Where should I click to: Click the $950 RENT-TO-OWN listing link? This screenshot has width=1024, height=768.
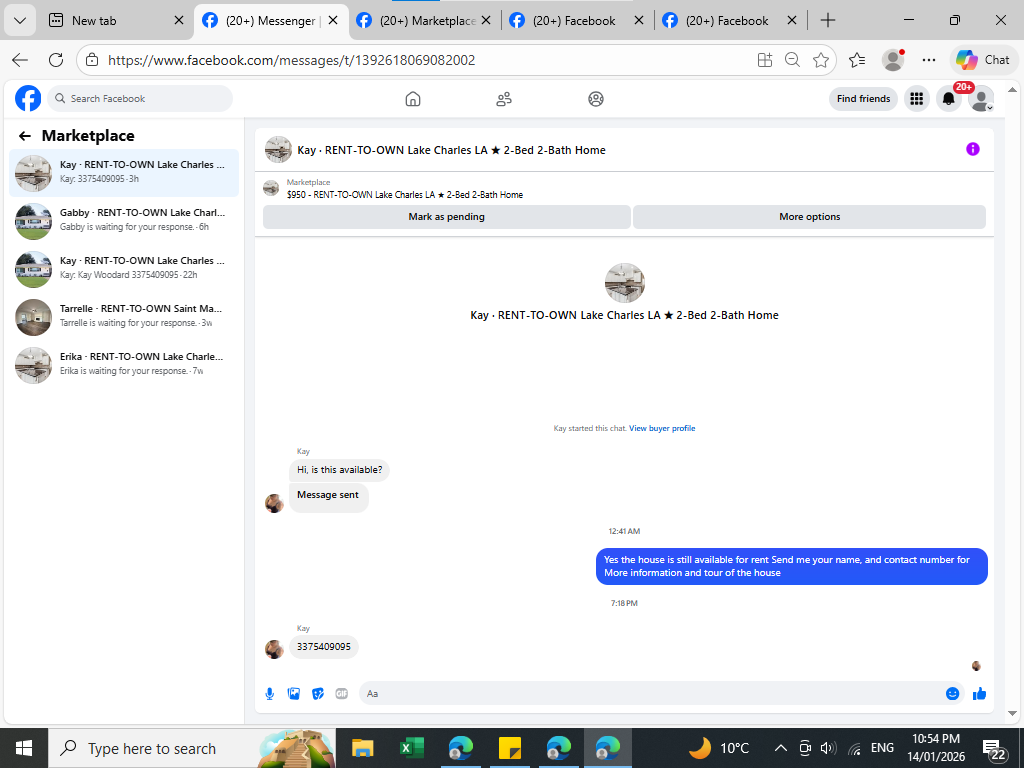(405, 195)
